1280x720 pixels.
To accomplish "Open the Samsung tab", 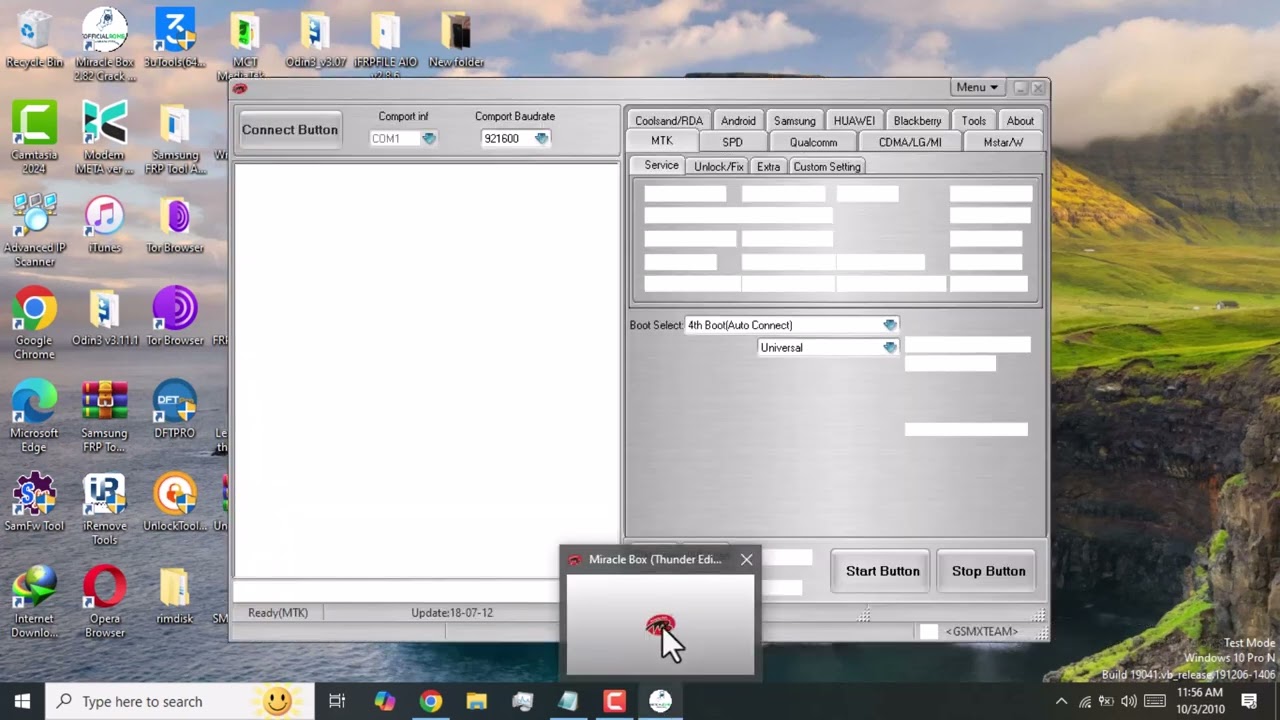I will tap(795, 120).
